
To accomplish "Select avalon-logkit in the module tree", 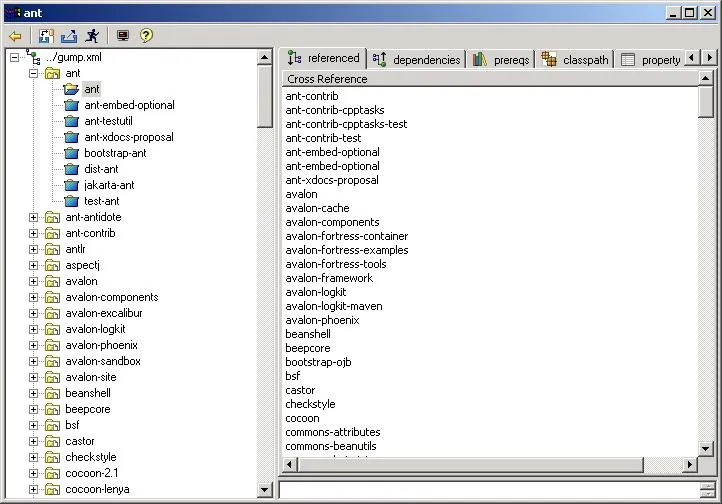I will (x=95, y=330).
